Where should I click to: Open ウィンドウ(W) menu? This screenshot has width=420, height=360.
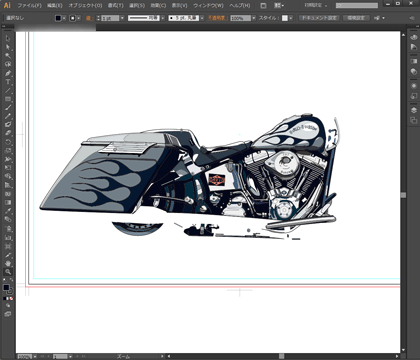click(x=208, y=6)
